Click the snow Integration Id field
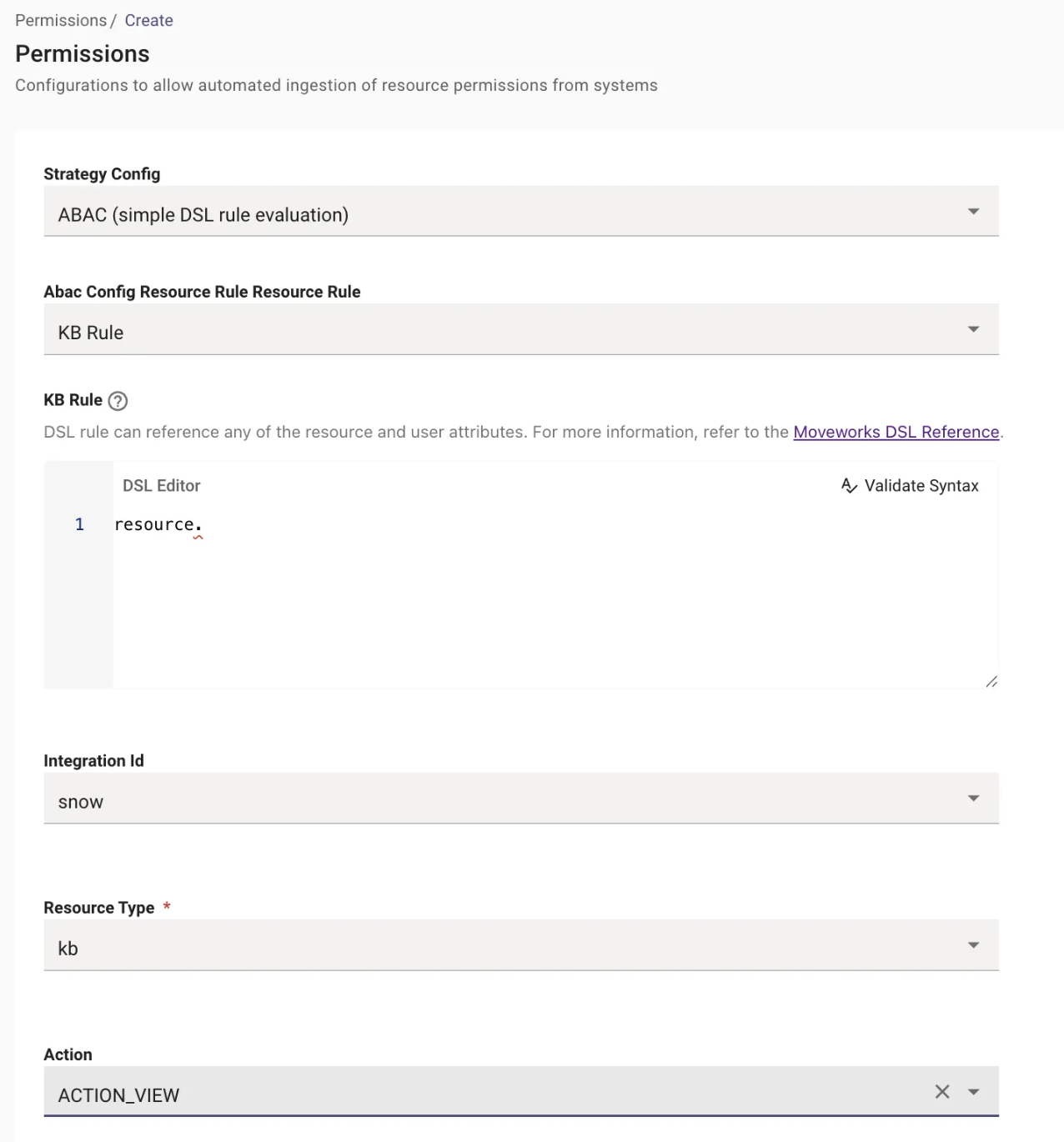The height and width of the screenshot is (1142, 1064). click(500, 802)
